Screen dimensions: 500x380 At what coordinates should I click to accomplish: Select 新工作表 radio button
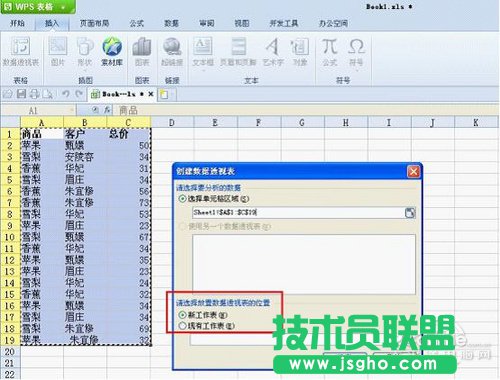pos(182,315)
